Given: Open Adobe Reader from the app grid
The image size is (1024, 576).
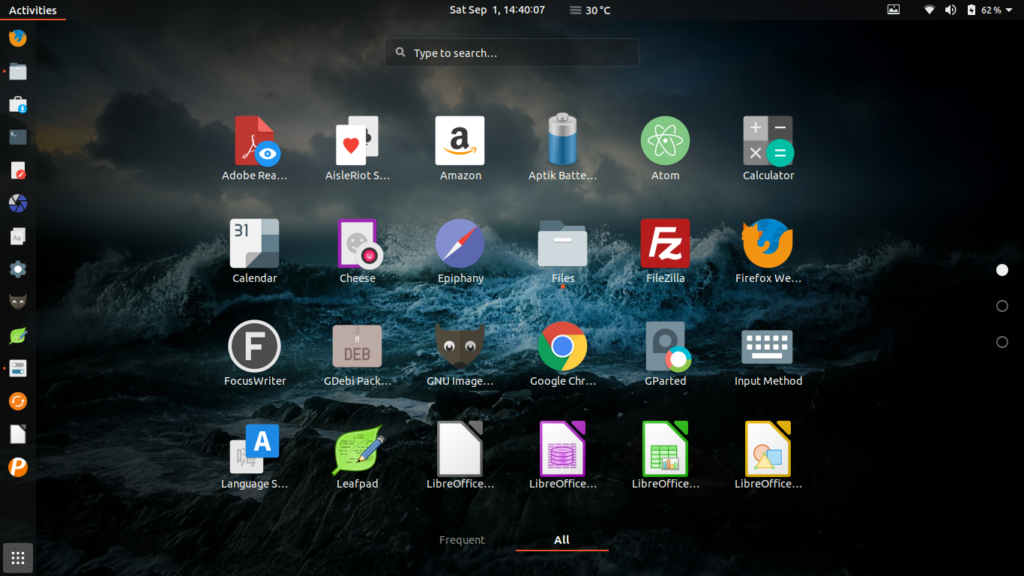Looking at the screenshot, I should pyautogui.click(x=254, y=148).
